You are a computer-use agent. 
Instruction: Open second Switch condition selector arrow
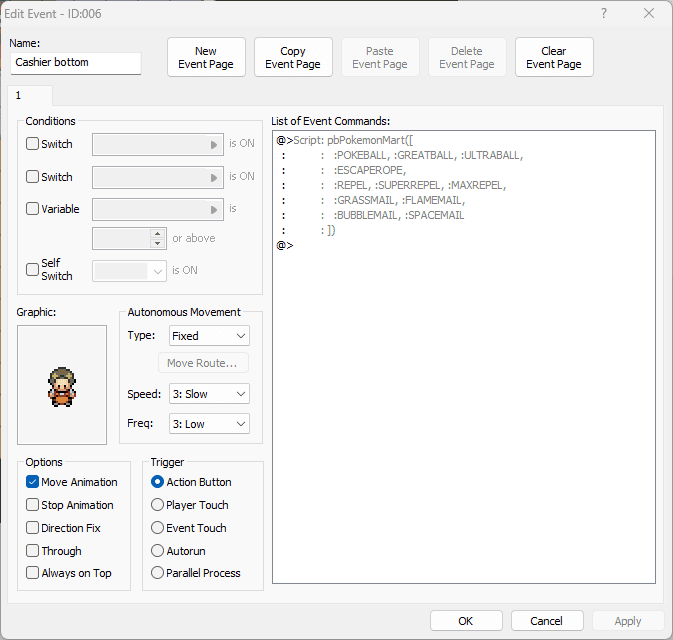coord(214,177)
